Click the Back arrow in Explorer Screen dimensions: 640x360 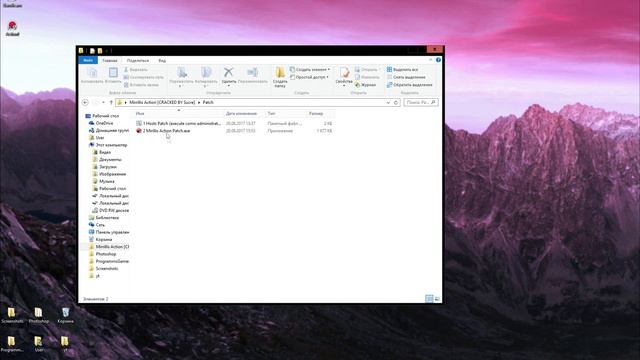coord(85,102)
